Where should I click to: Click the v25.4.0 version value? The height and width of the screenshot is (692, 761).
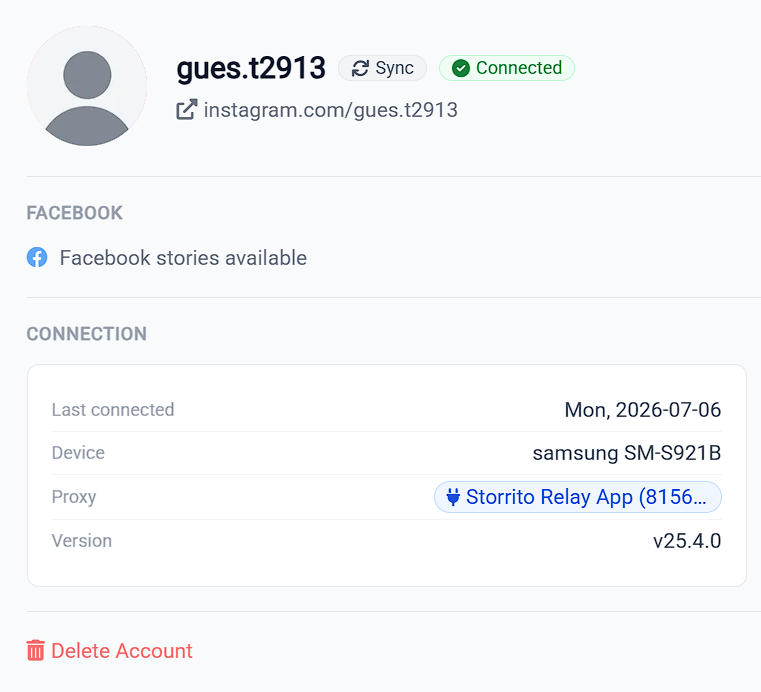point(687,541)
